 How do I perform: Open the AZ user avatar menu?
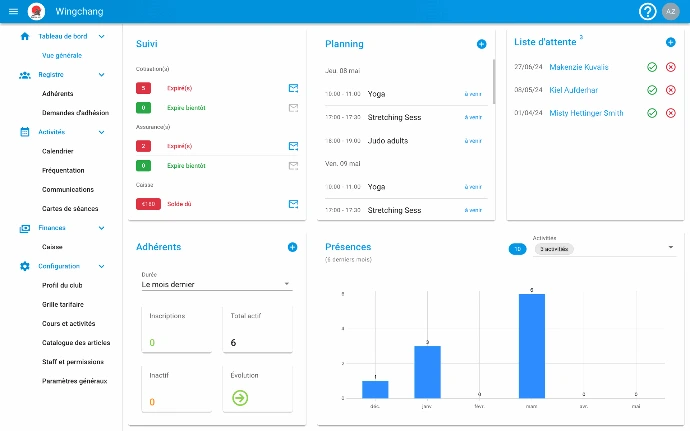click(671, 11)
